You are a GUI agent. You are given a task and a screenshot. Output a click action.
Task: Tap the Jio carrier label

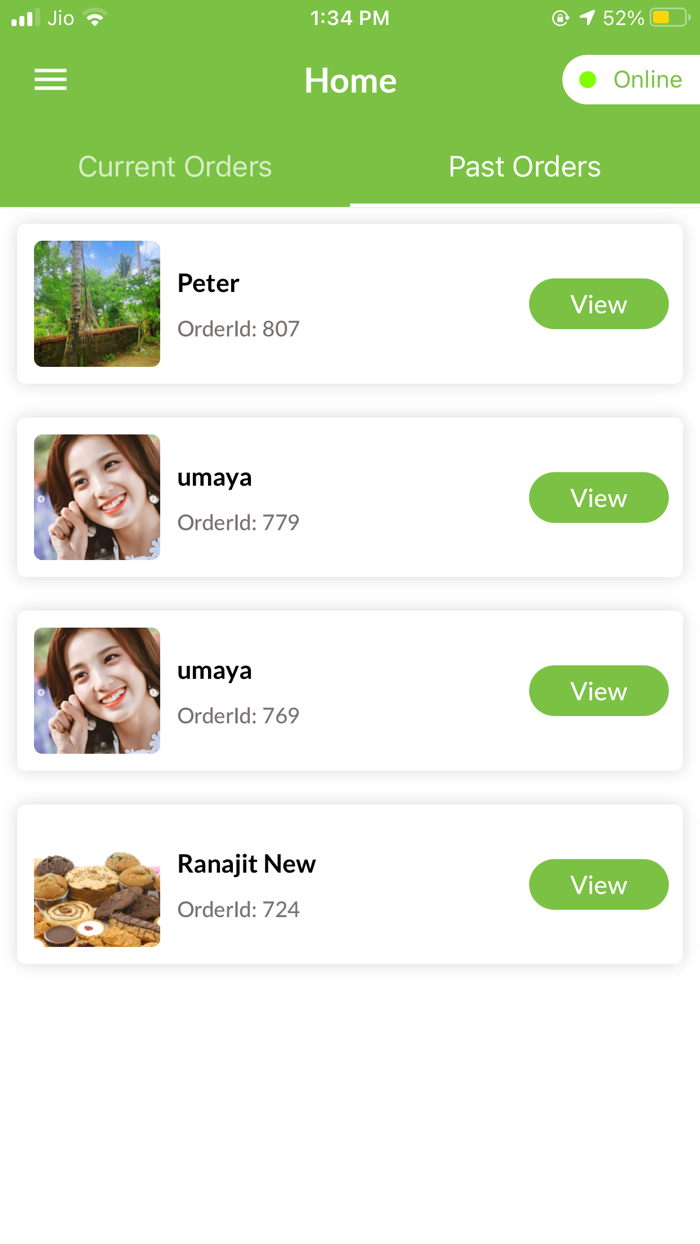(x=60, y=17)
